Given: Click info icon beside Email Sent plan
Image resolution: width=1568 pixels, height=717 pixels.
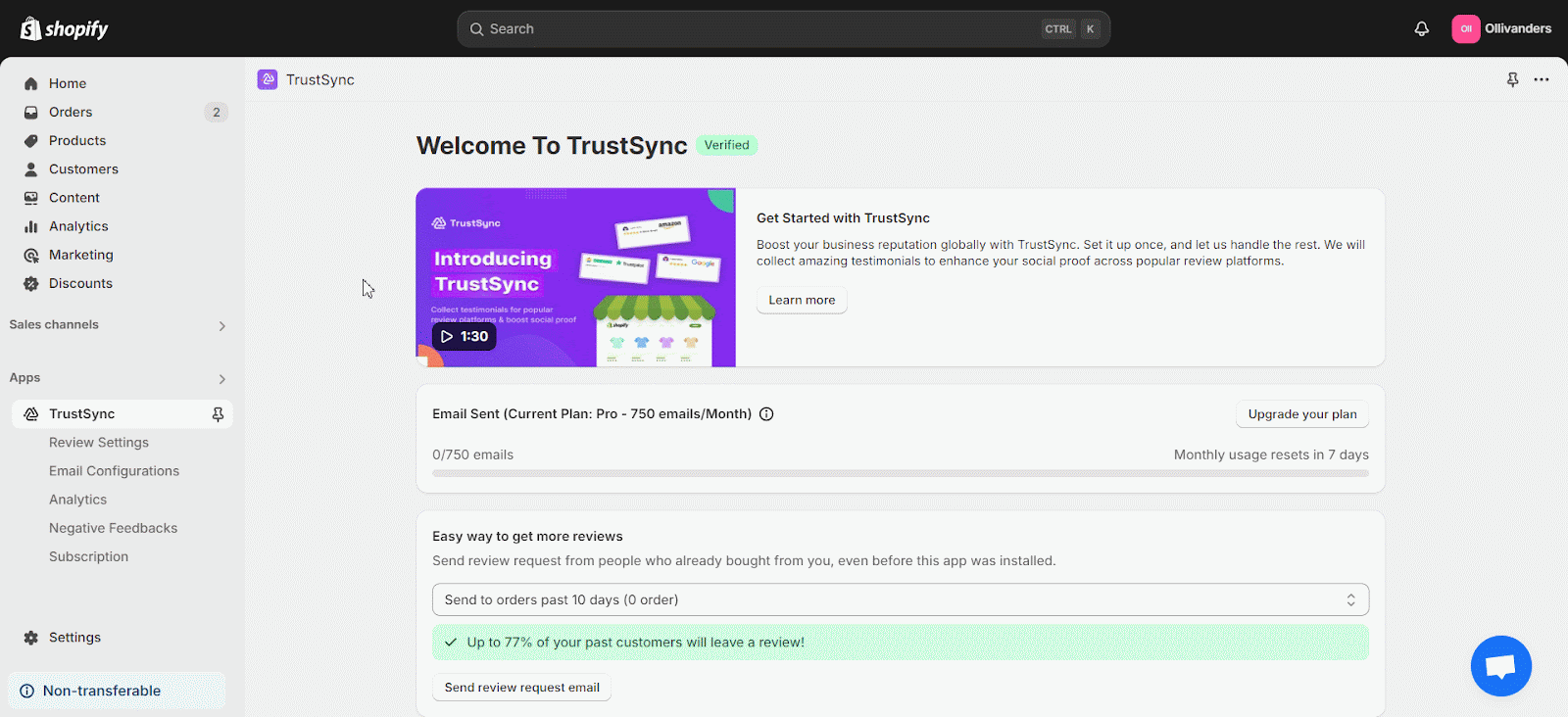Looking at the screenshot, I should 766,413.
